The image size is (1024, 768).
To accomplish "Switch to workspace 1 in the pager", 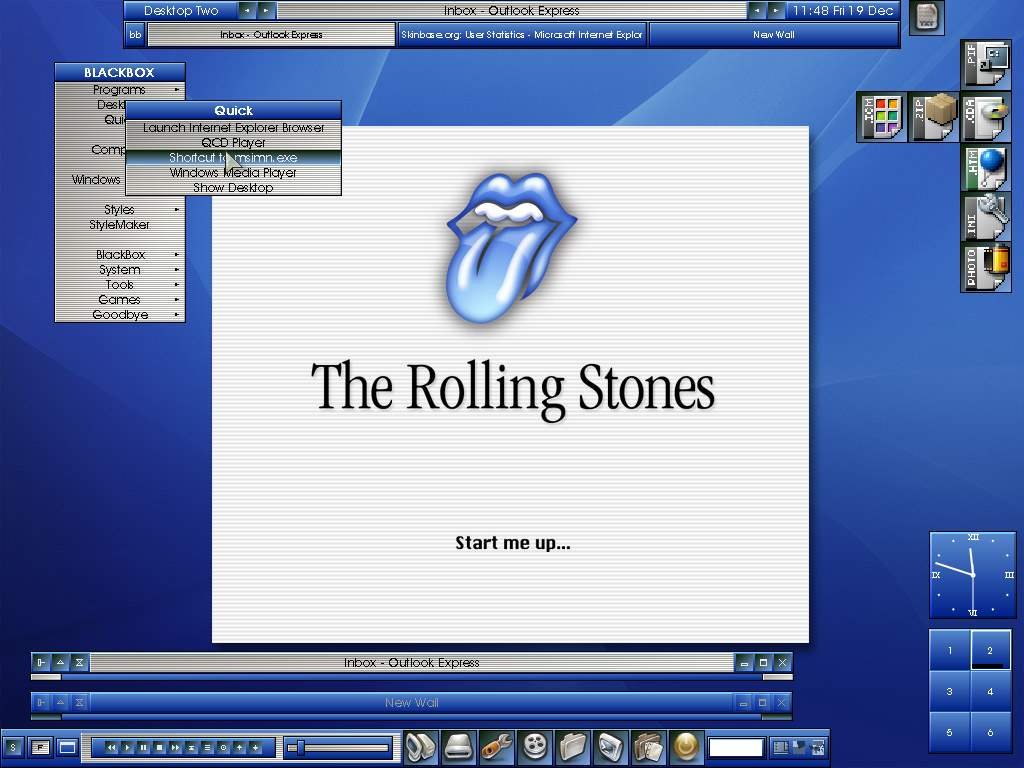I will [x=950, y=650].
